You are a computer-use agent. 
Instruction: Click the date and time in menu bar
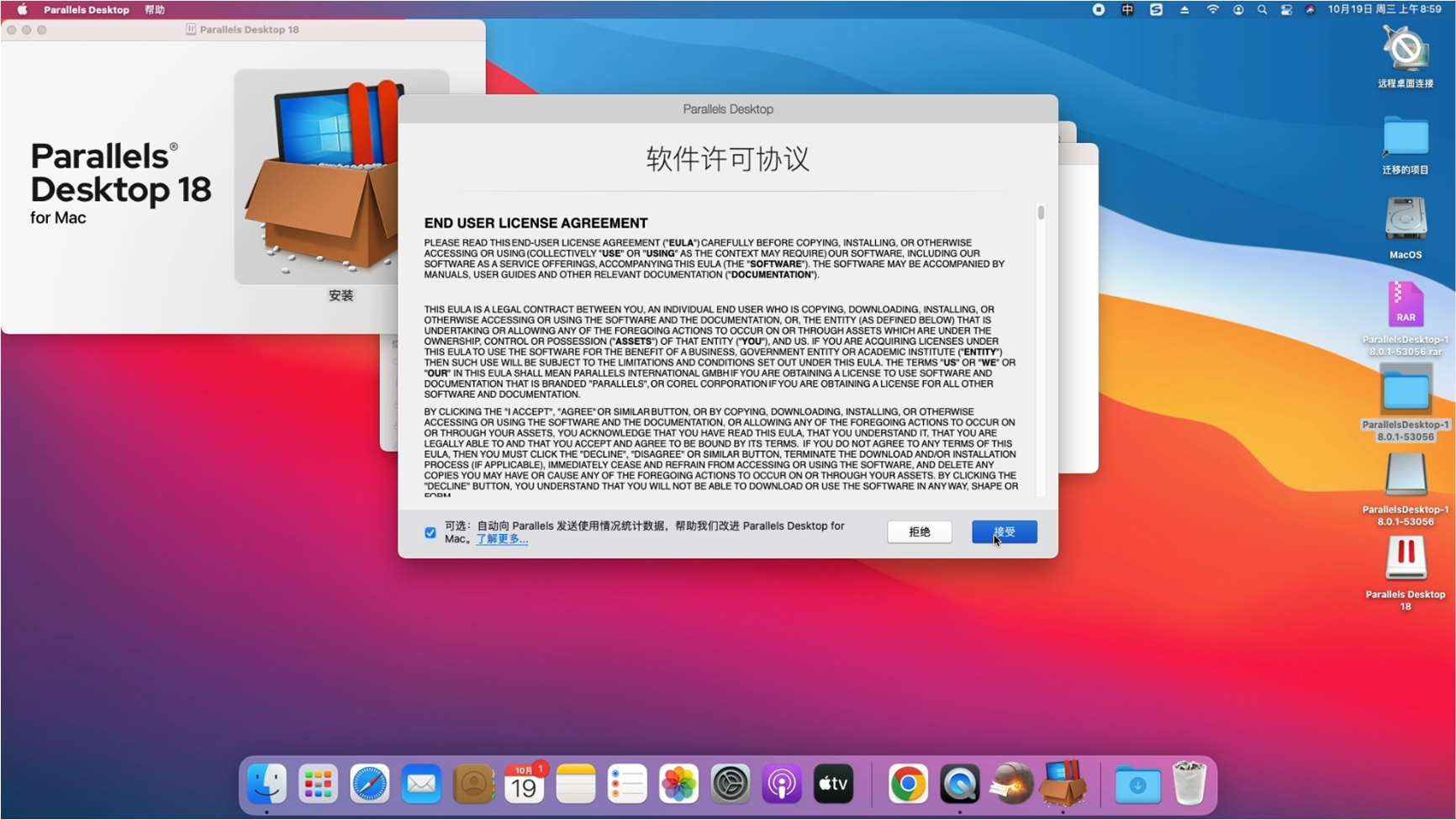(1385, 9)
